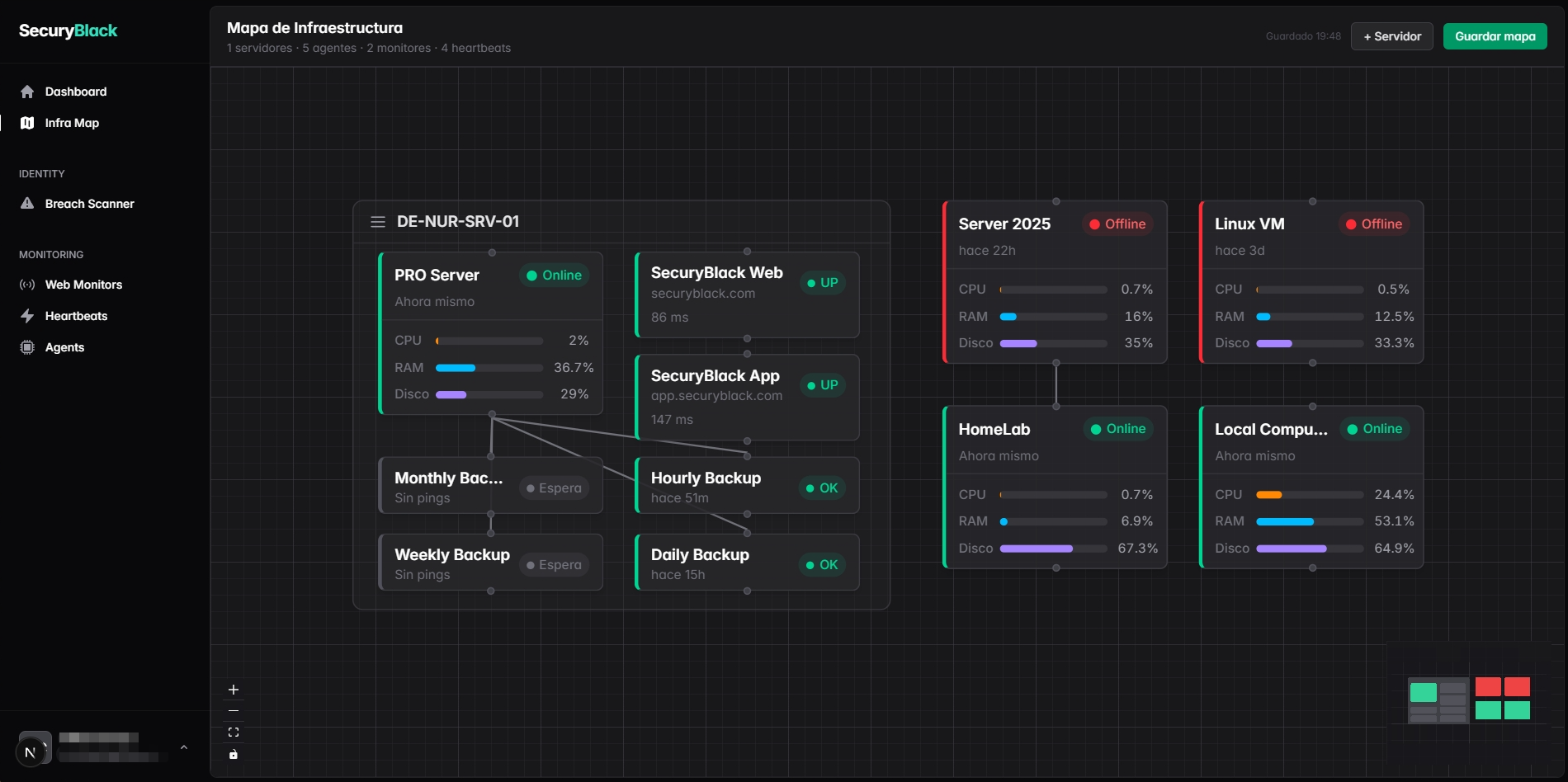Select the Hourly Backup heartbeat card
Viewport: 1568px width, 782px height.
[747, 486]
